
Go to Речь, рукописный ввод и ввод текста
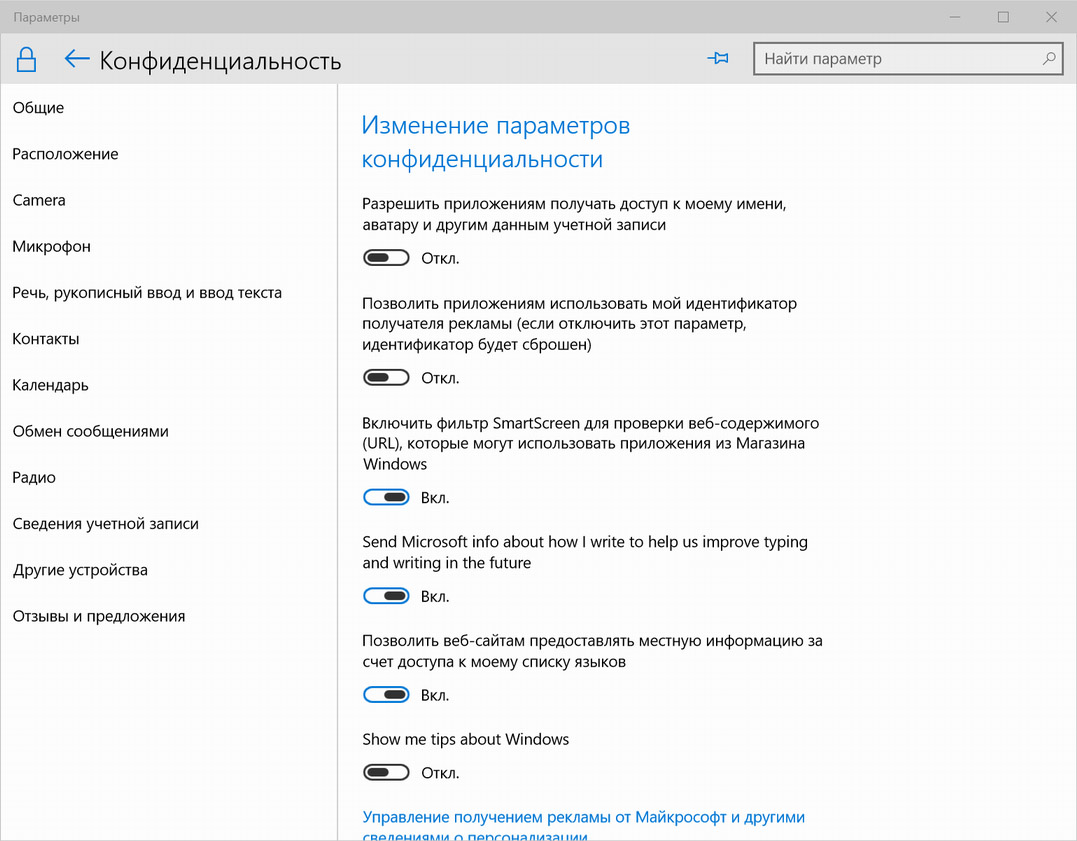(x=147, y=293)
